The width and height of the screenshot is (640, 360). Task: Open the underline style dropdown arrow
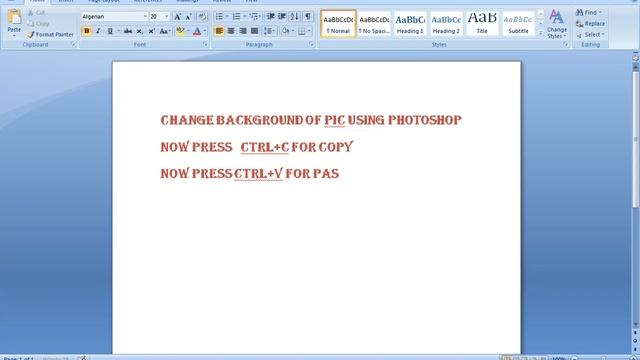pyautogui.click(x=118, y=31)
